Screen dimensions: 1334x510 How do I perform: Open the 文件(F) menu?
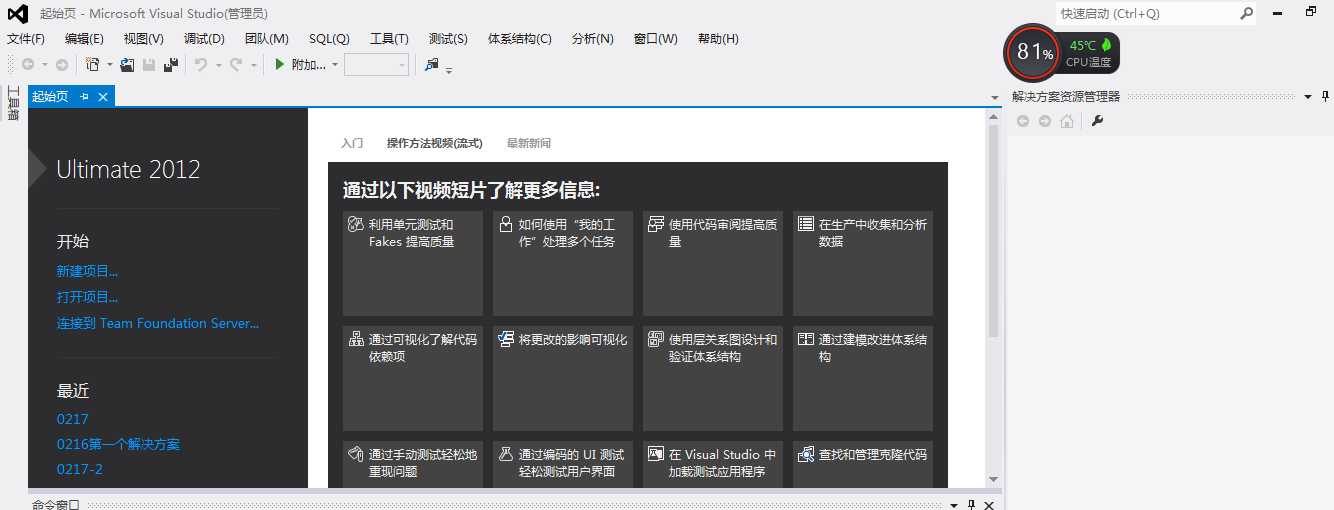click(26, 39)
